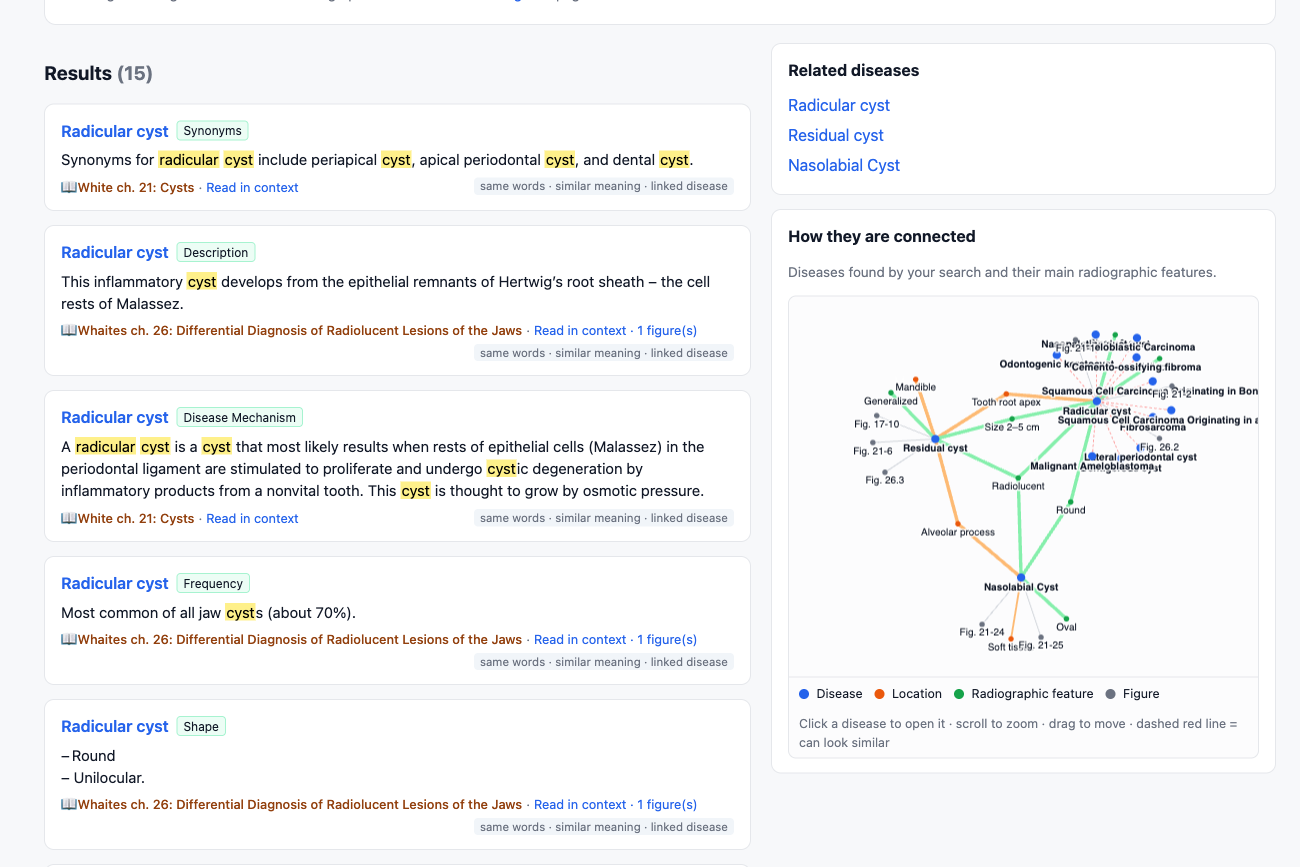Select the Oval feature node in the graph

coord(1066,619)
